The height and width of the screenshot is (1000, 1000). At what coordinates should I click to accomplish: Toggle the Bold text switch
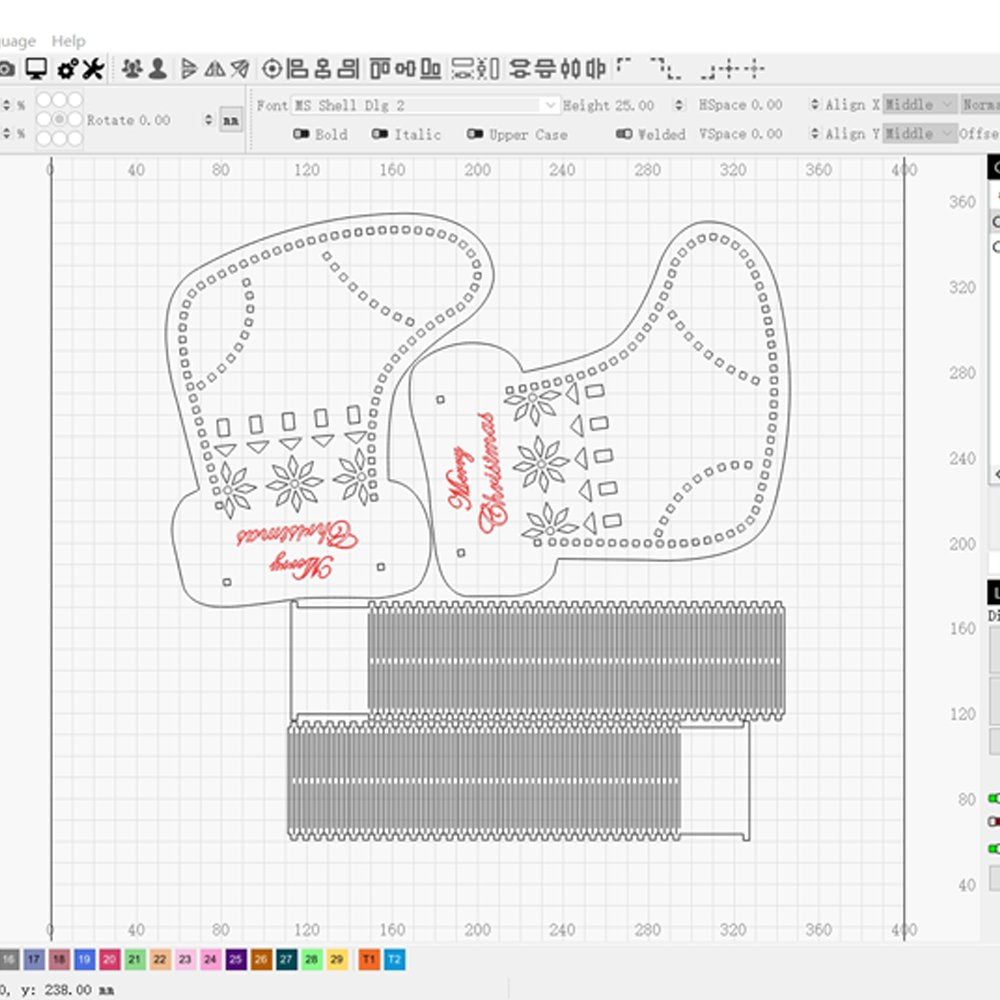[300, 134]
